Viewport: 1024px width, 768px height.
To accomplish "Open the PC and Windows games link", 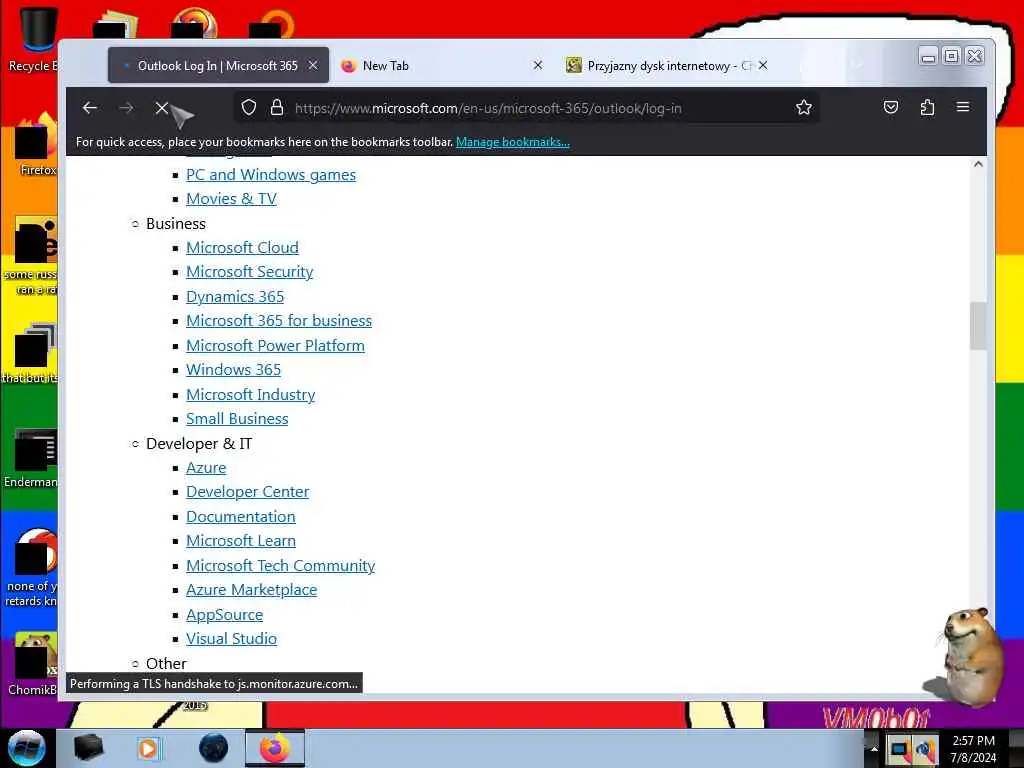I will (x=271, y=174).
